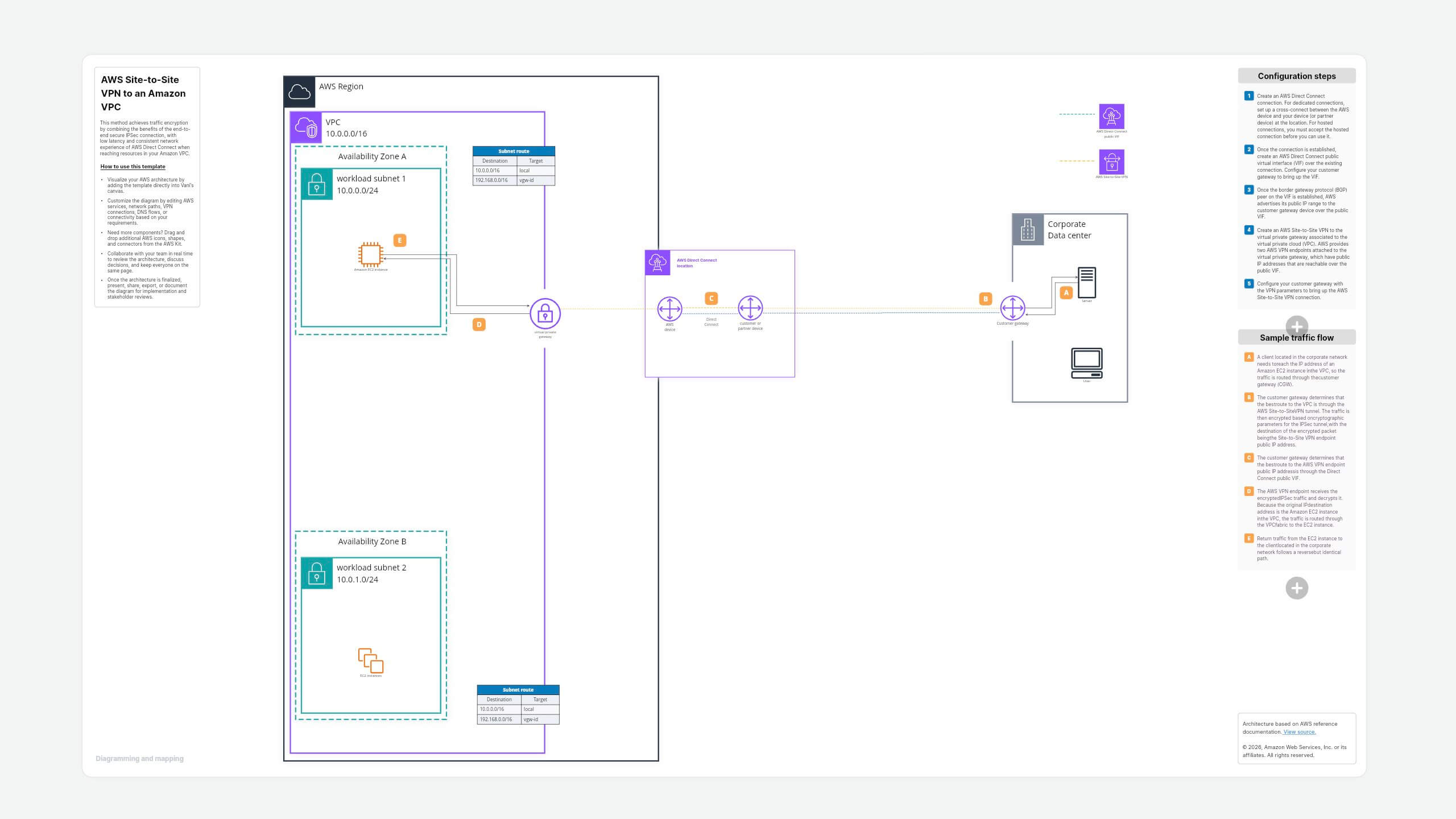
Task: Select the VPC cloud shield icon
Action: [x=306, y=128]
